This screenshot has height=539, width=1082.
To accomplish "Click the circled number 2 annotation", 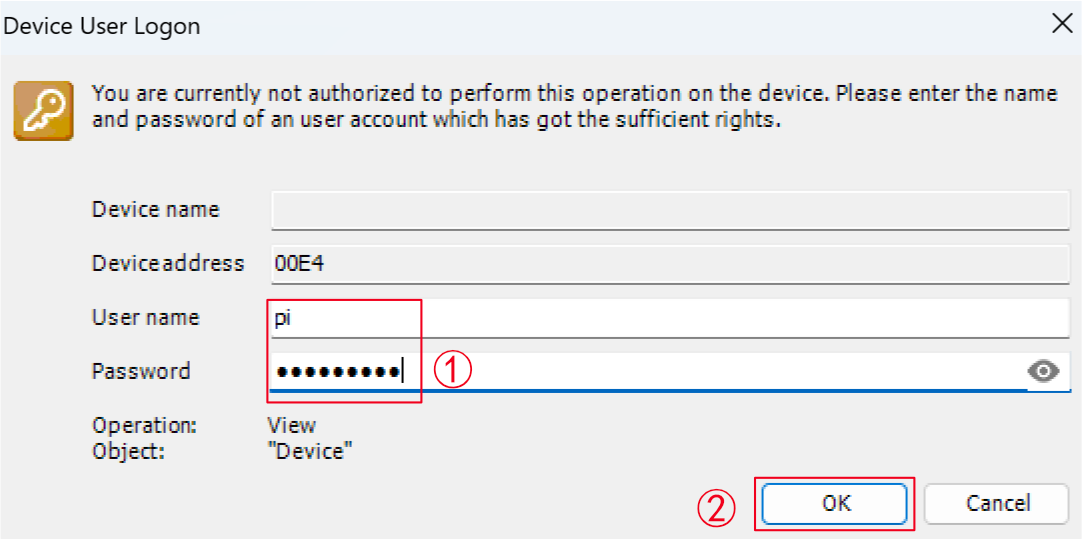I will [x=715, y=510].
